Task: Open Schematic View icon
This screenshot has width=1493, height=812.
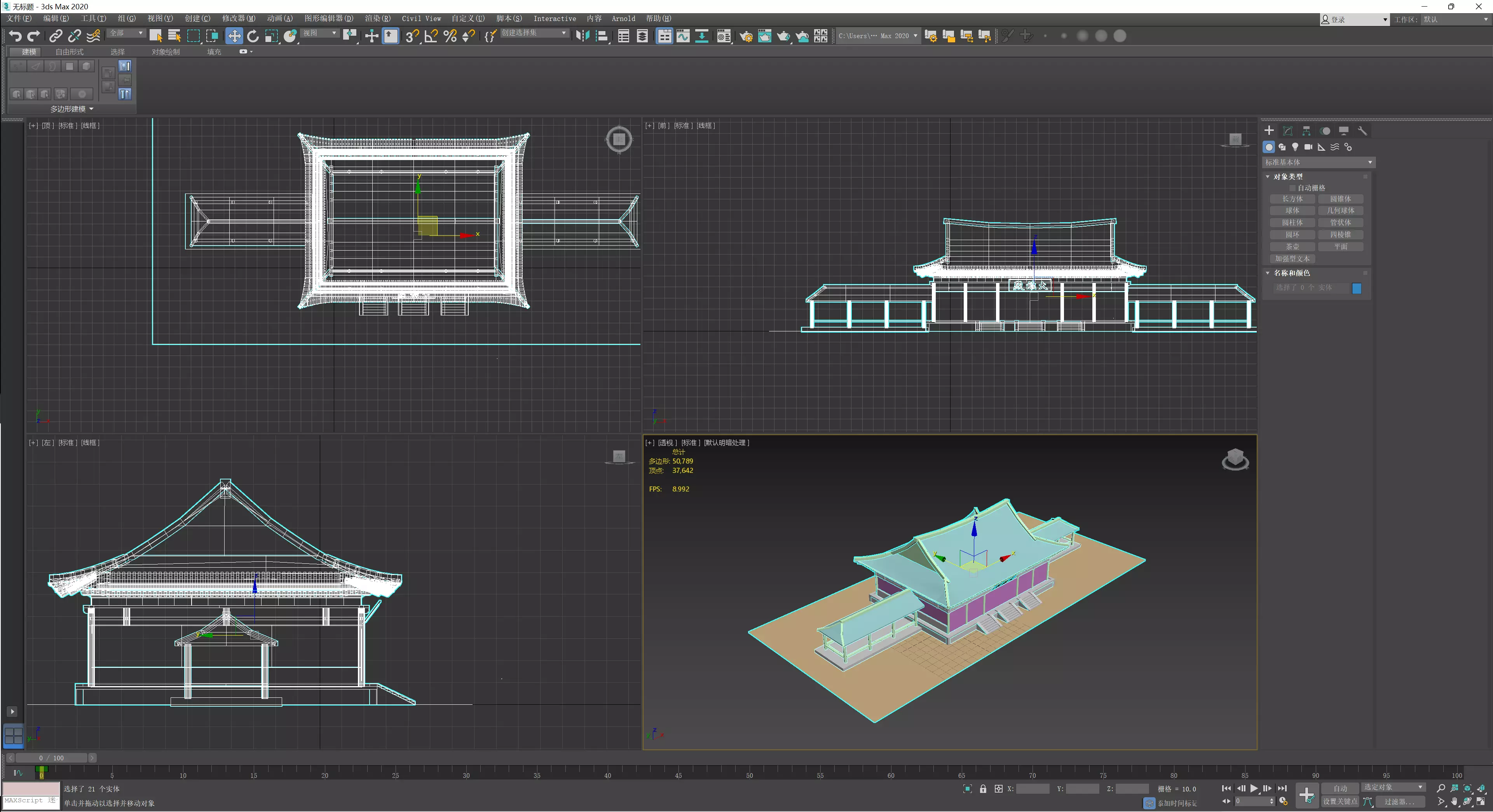Action: pyautogui.click(x=702, y=36)
